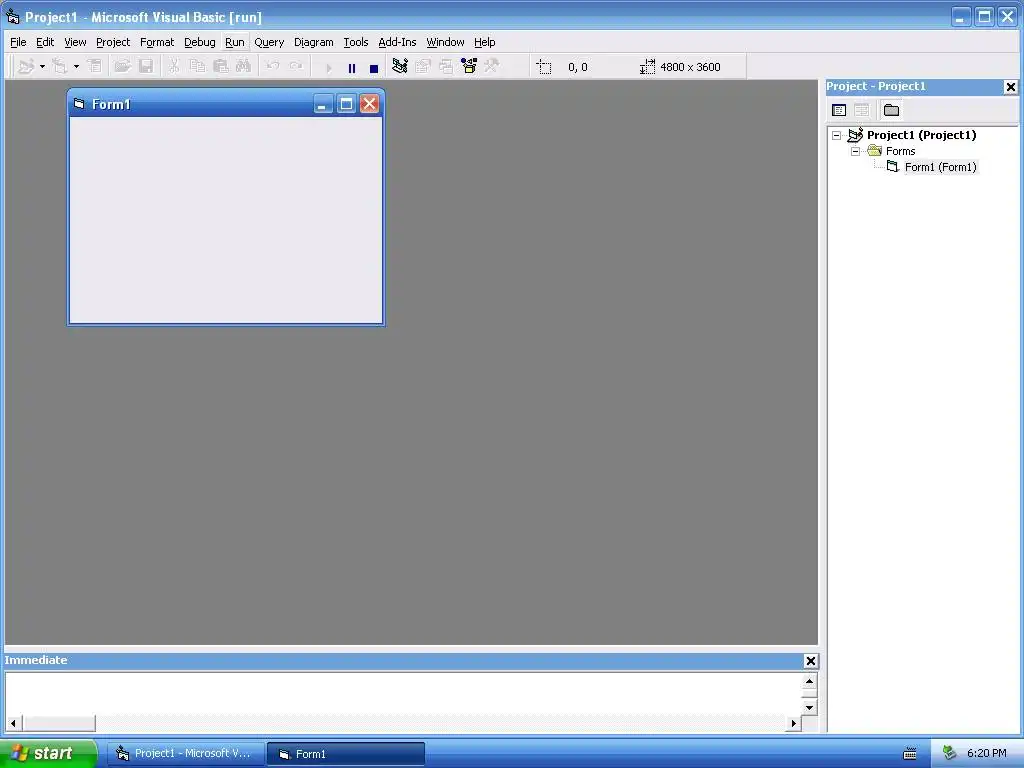Click the Add Standard EXE Project icon
The width and height of the screenshot is (1024, 768).
26,67
